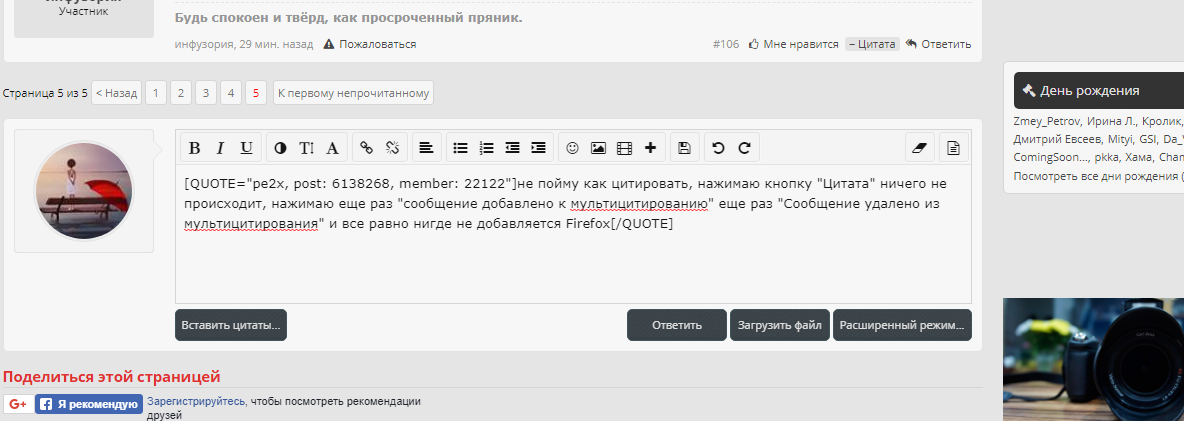
Task: Open the font size dropdown
Action: click(x=306, y=148)
